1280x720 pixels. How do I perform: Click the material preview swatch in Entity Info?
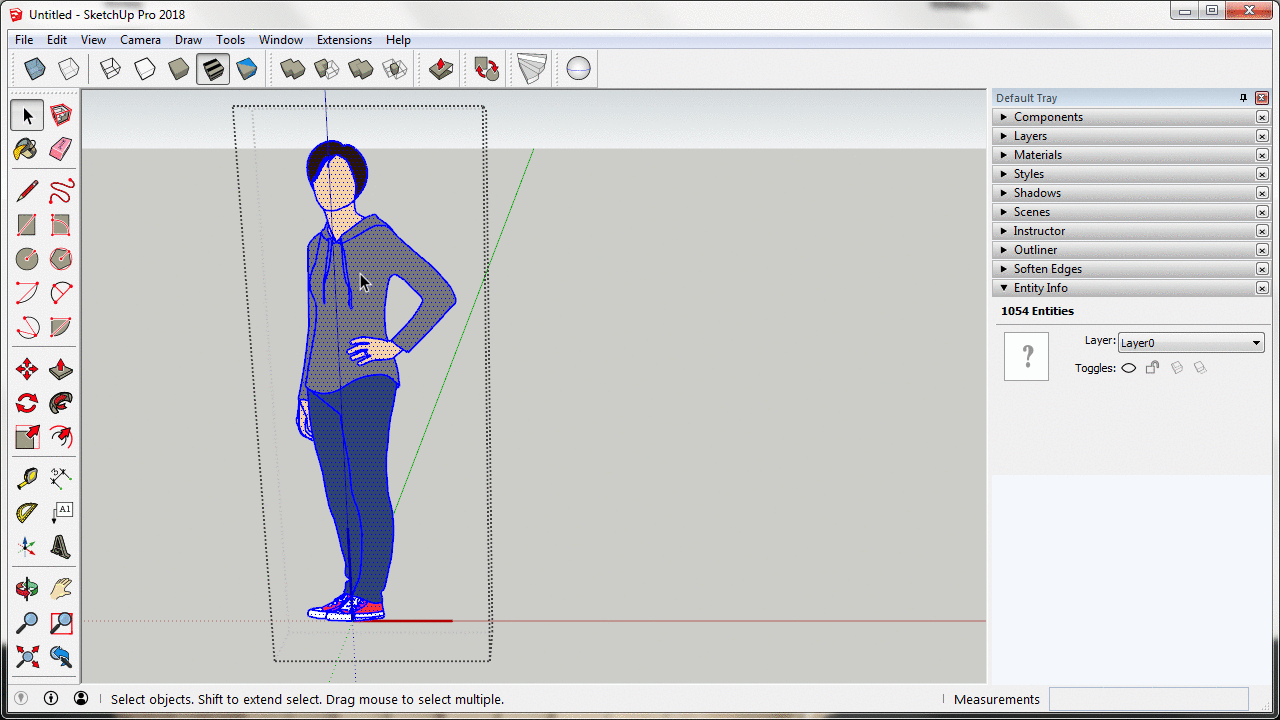point(1026,356)
